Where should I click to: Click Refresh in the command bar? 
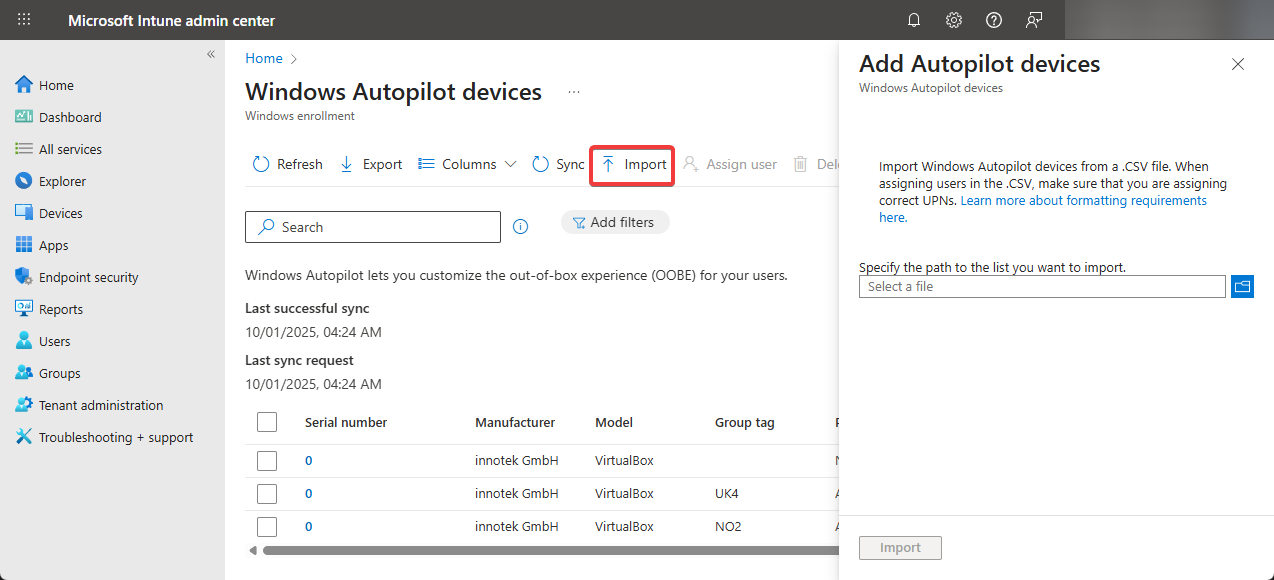tap(287, 164)
